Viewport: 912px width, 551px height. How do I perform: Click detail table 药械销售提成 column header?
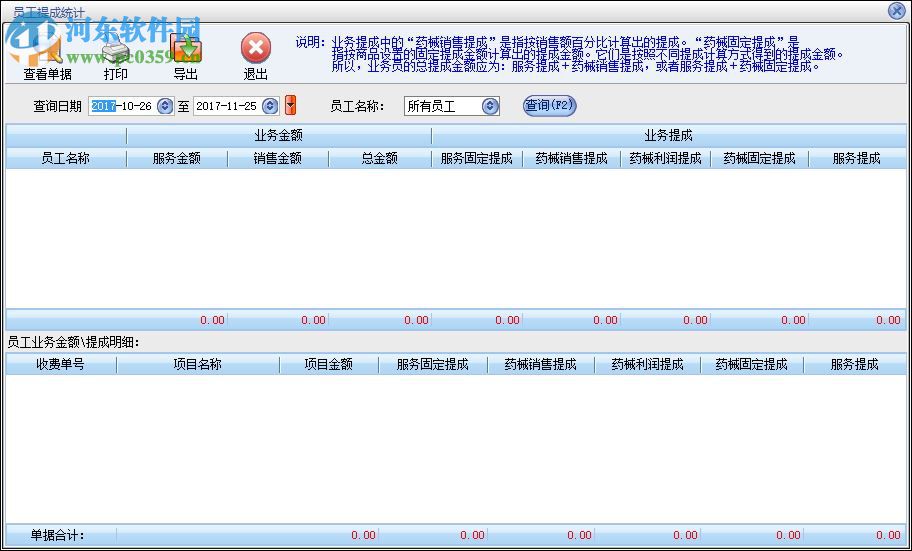pyautogui.click(x=540, y=365)
